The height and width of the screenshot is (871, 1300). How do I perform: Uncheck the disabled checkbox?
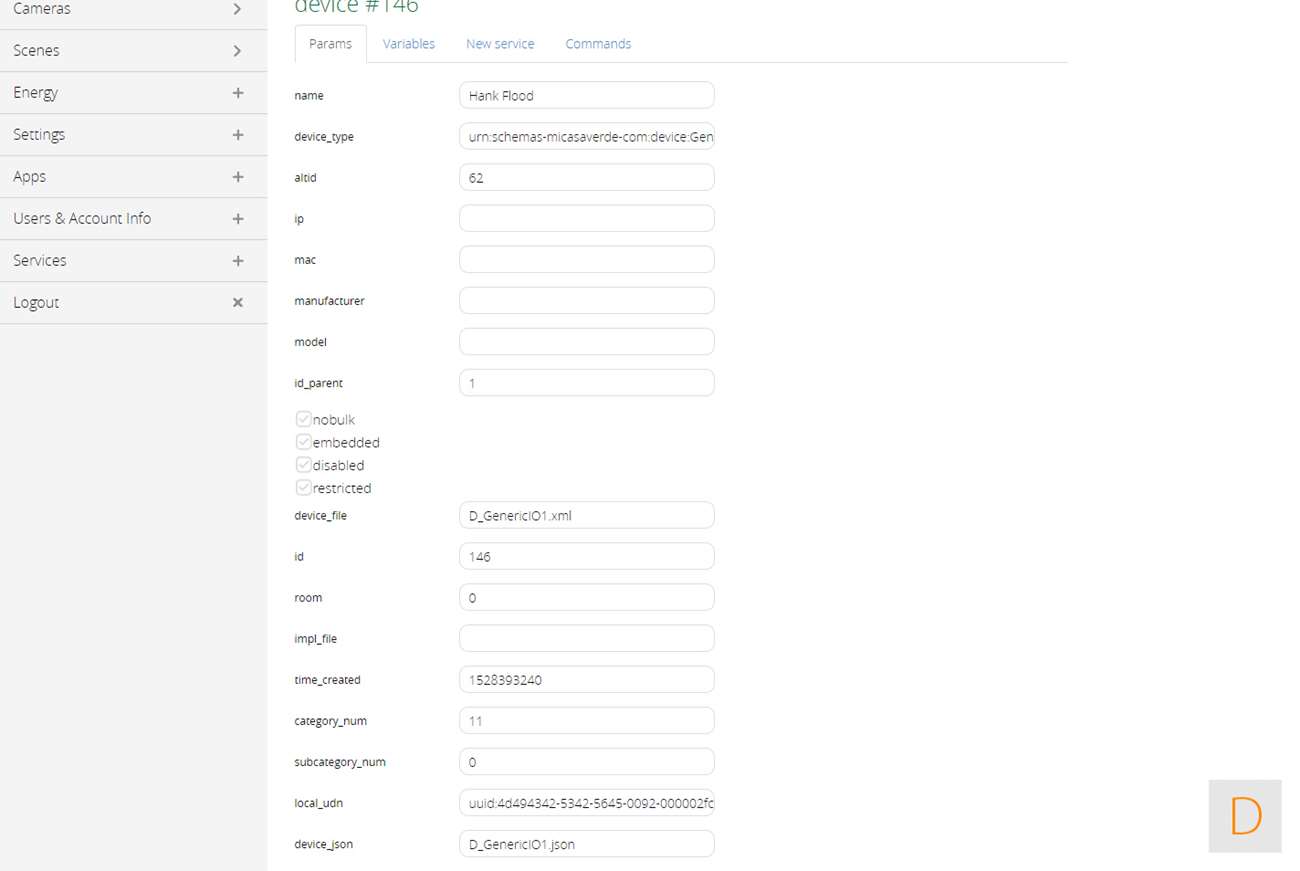tap(303, 465)
